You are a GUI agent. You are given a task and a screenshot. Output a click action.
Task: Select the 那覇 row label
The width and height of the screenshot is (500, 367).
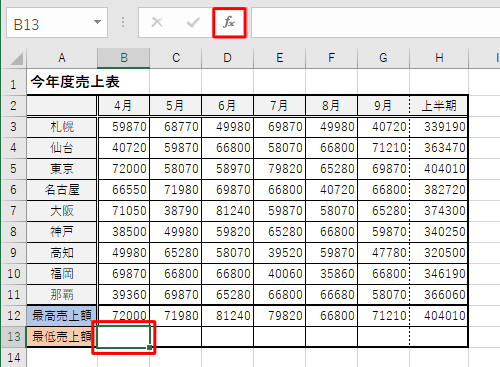62,295
